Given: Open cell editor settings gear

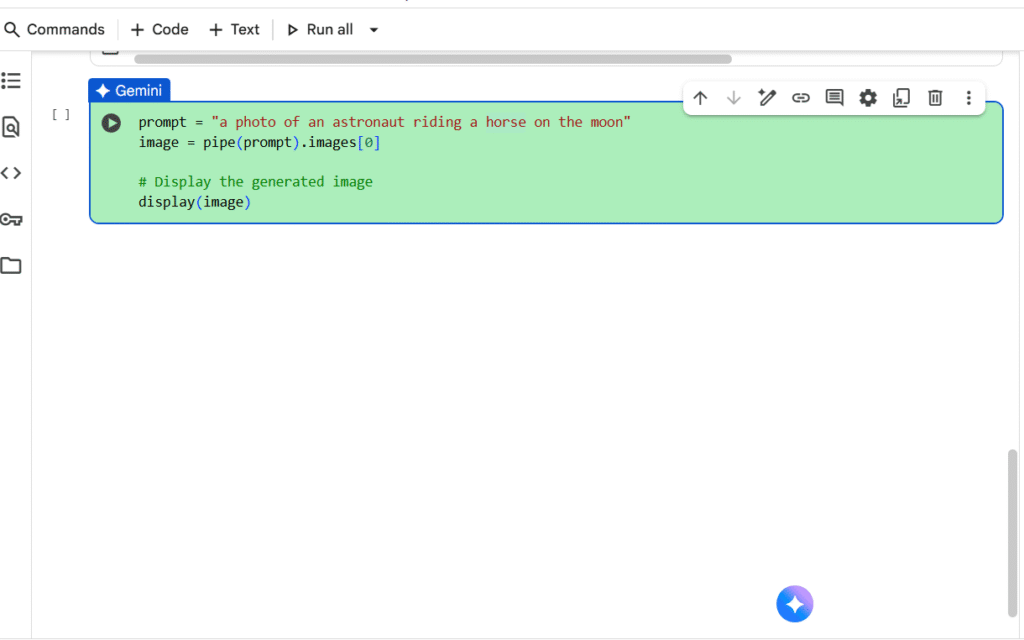Looking at the screenshot, I should 868,98.
